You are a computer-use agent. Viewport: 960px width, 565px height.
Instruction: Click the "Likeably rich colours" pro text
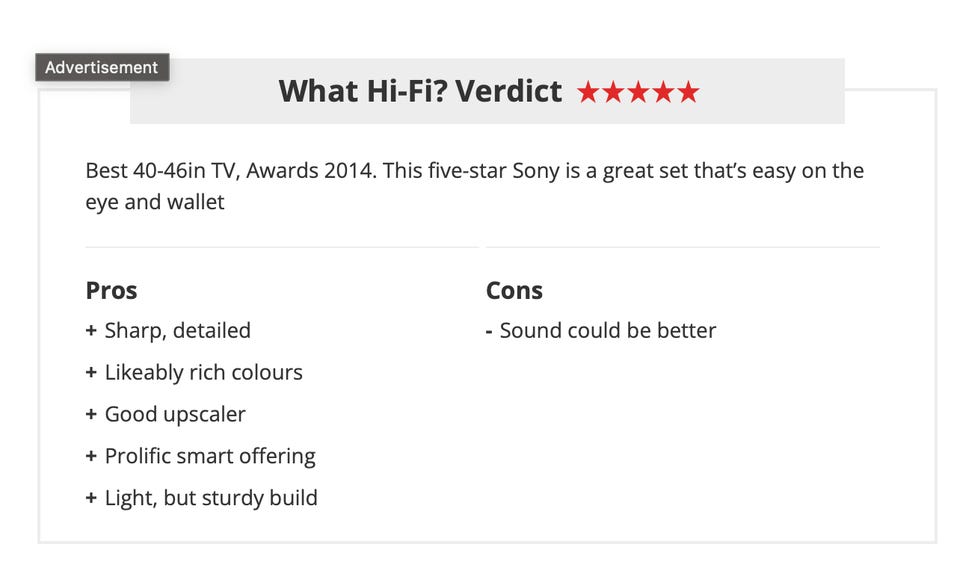[x=204, y=373]
